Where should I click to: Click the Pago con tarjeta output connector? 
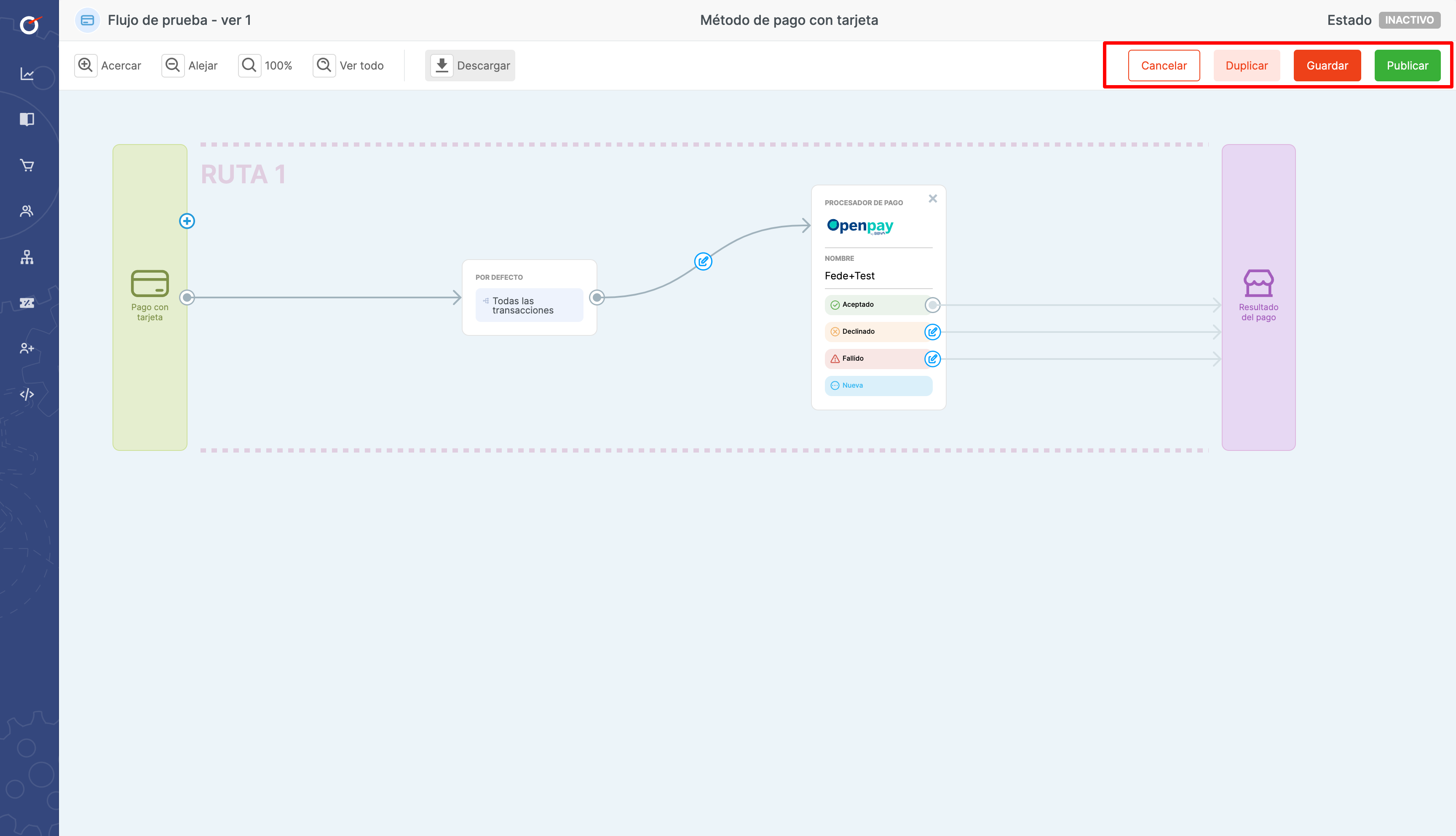pos(187,297)
